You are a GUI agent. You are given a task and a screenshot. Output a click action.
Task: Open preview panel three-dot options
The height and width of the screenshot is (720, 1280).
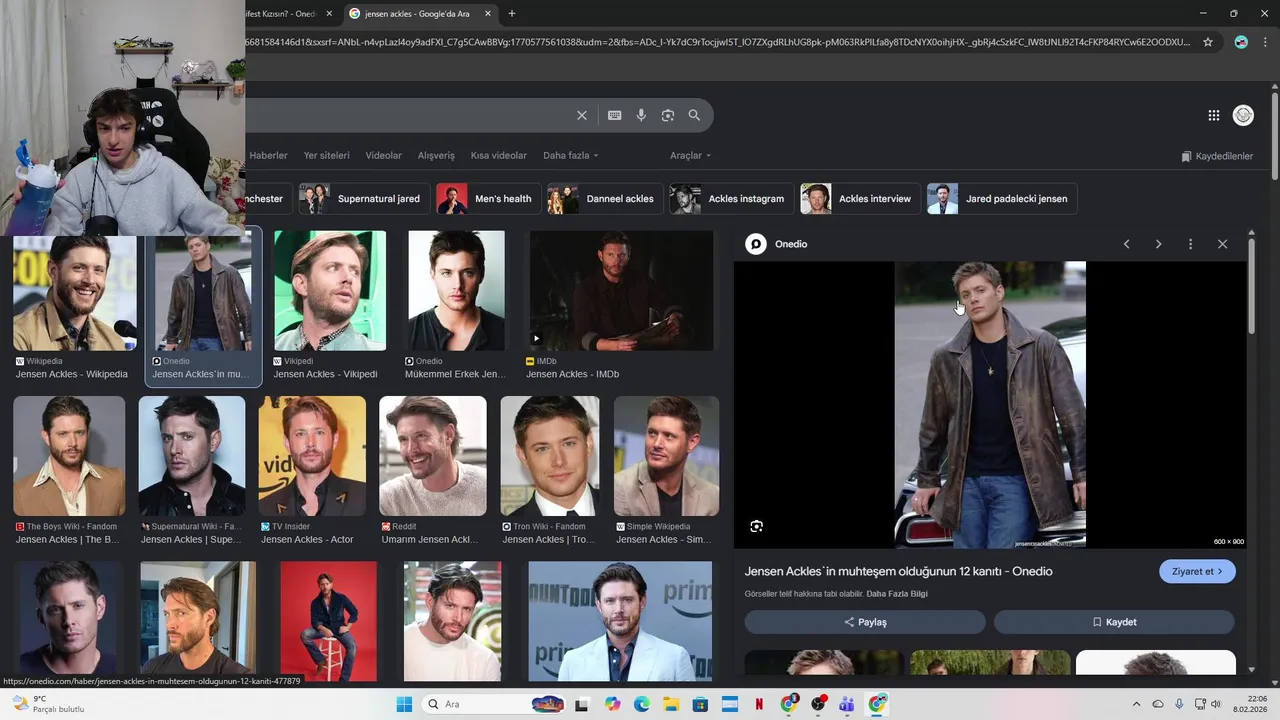(1190, 244)
